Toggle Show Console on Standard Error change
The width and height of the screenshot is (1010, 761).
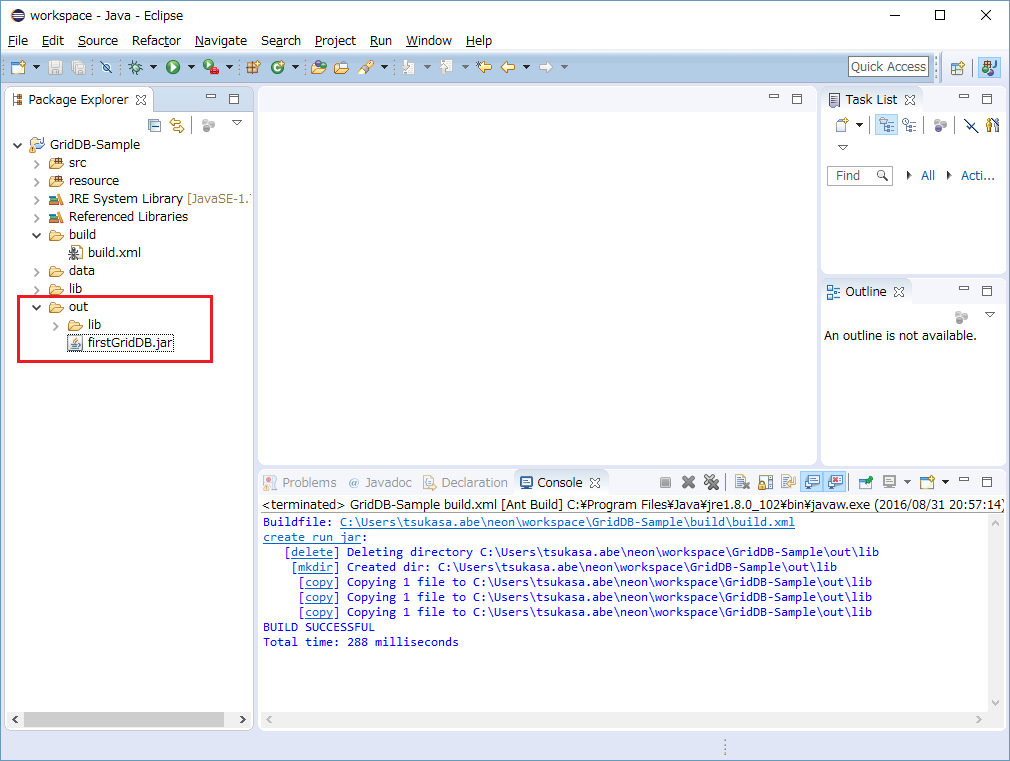click(x=835, y=482)
